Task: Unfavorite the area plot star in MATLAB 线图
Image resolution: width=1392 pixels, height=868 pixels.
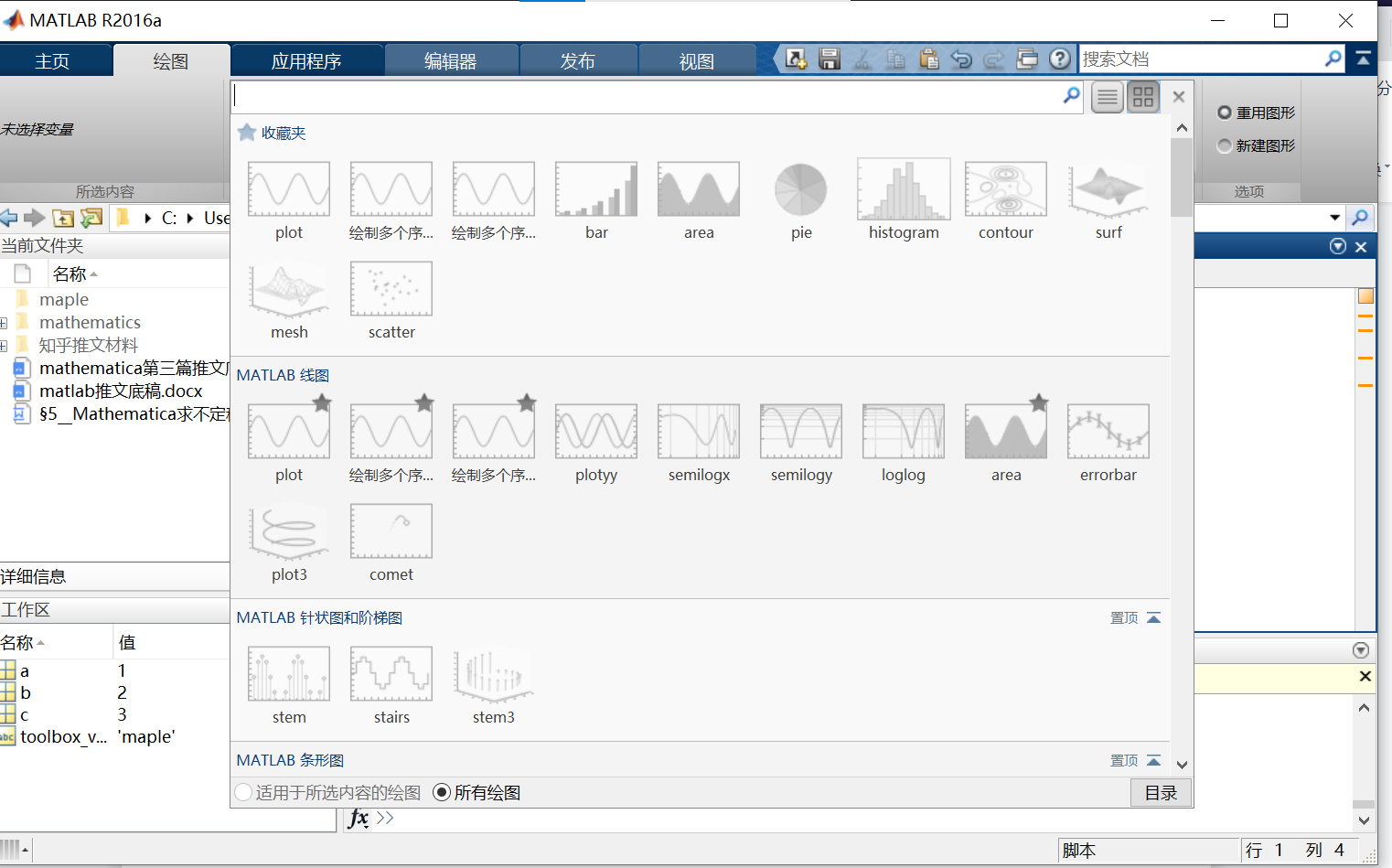Action: pyautogui.click(x=1039, y=402)
